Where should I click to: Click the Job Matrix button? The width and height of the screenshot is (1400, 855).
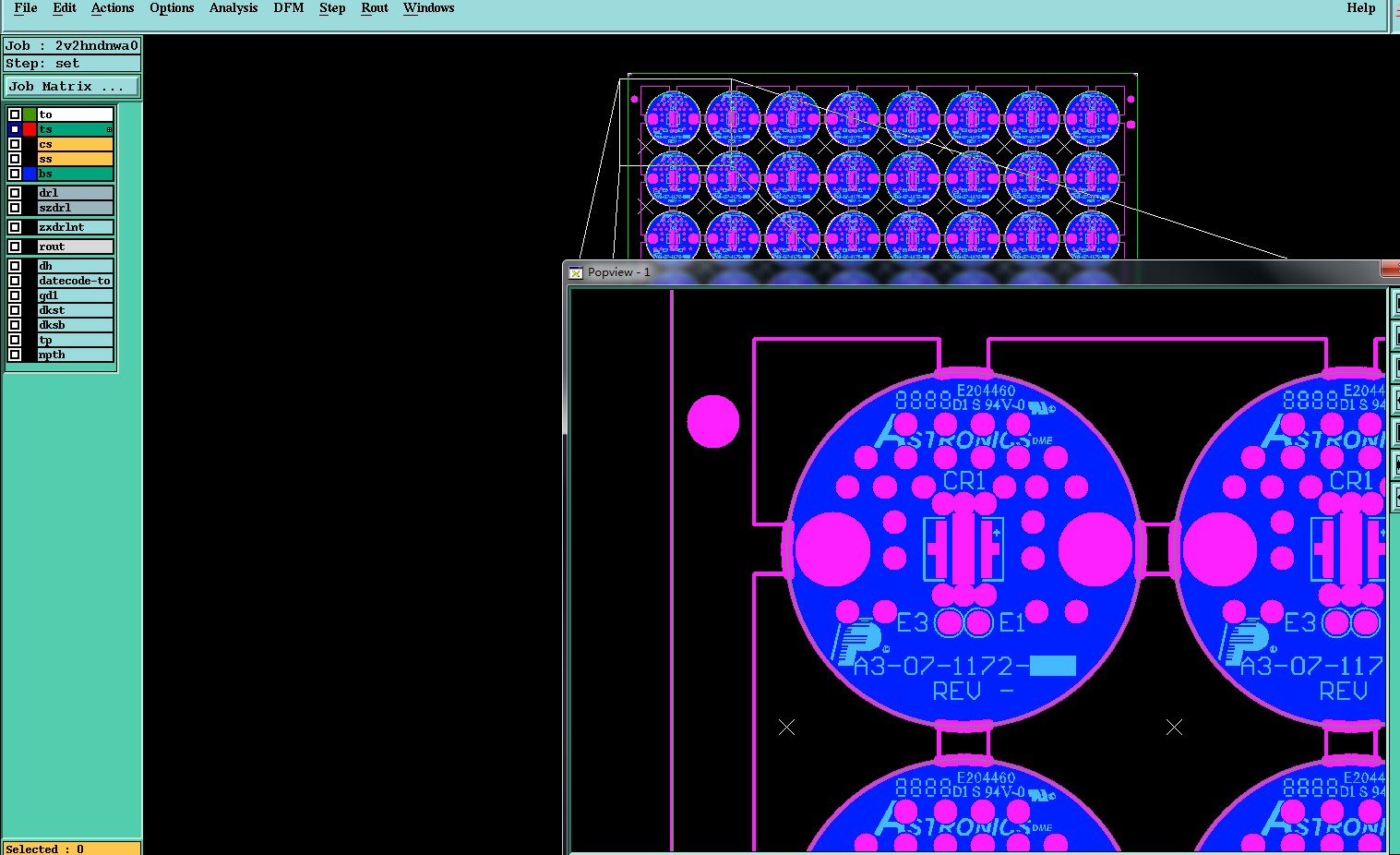pos(72,87)
